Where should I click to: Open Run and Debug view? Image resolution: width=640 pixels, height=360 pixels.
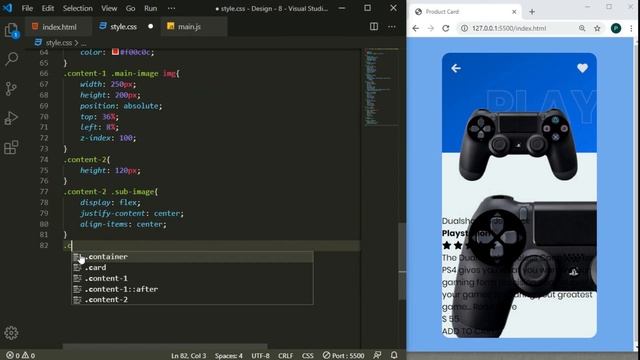click(11, 118)
